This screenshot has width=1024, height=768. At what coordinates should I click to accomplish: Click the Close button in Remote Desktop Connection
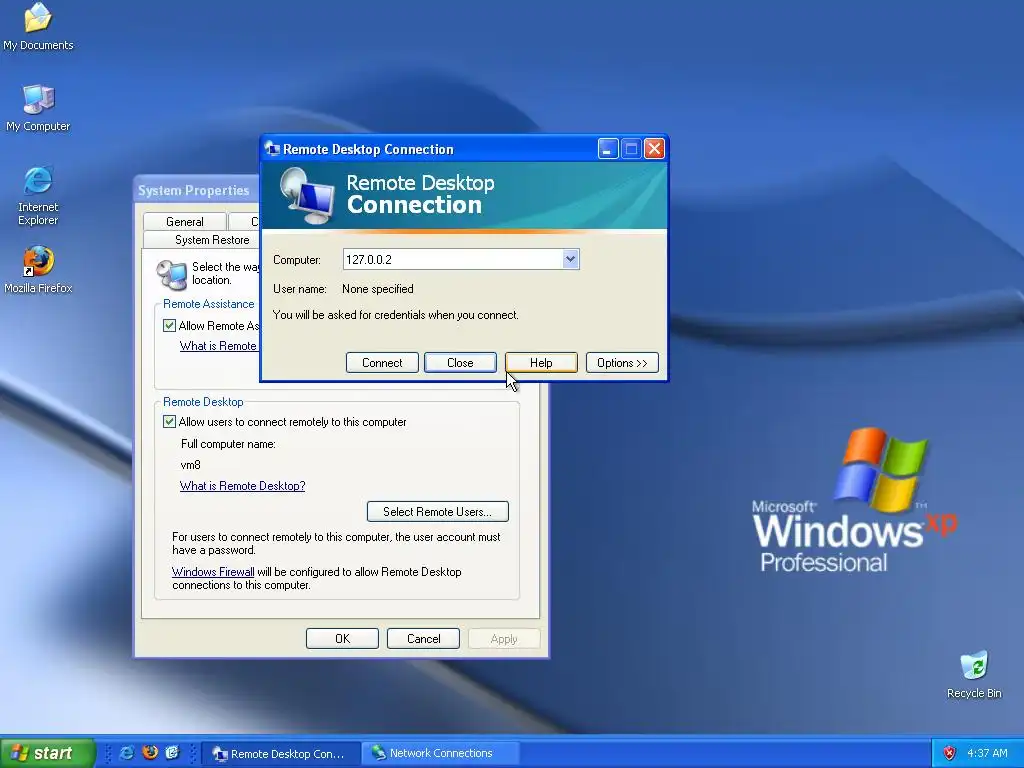(460, 363)
